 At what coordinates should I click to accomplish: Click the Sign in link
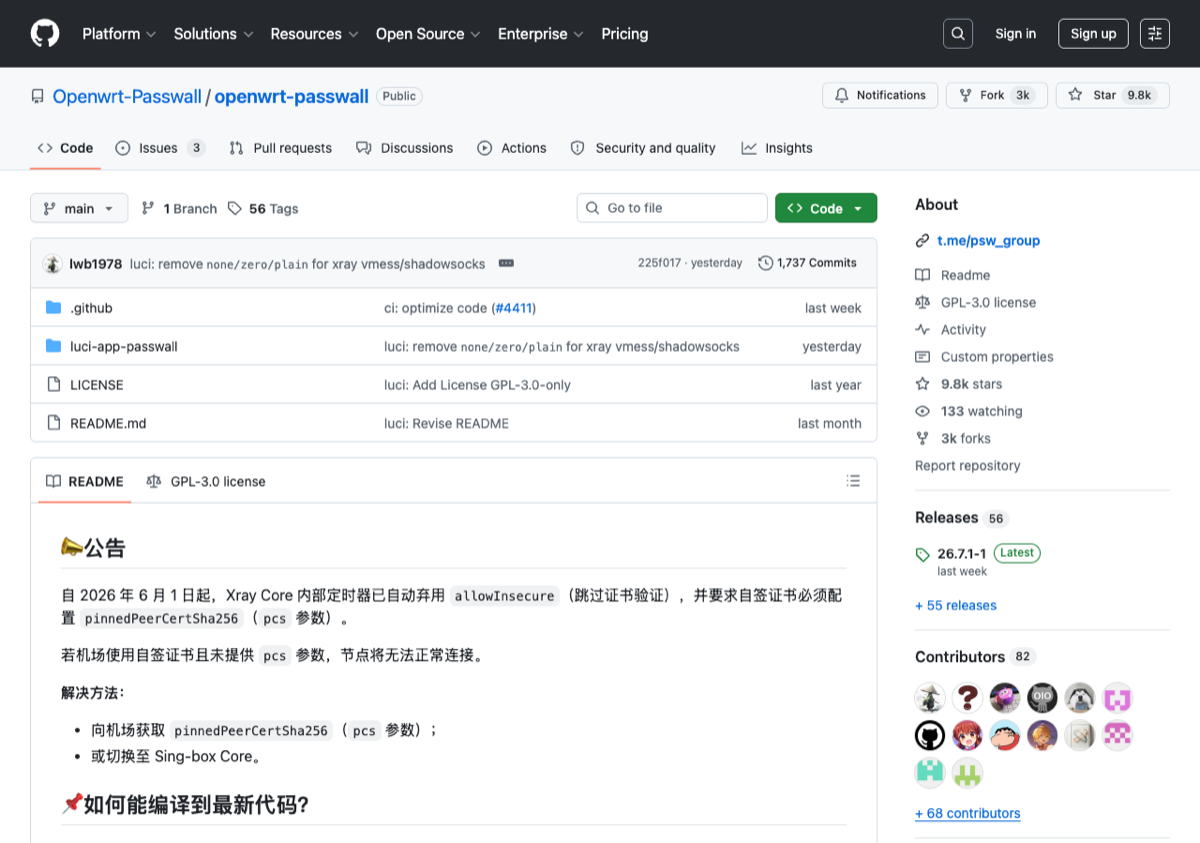click(x=1016, y=34)
